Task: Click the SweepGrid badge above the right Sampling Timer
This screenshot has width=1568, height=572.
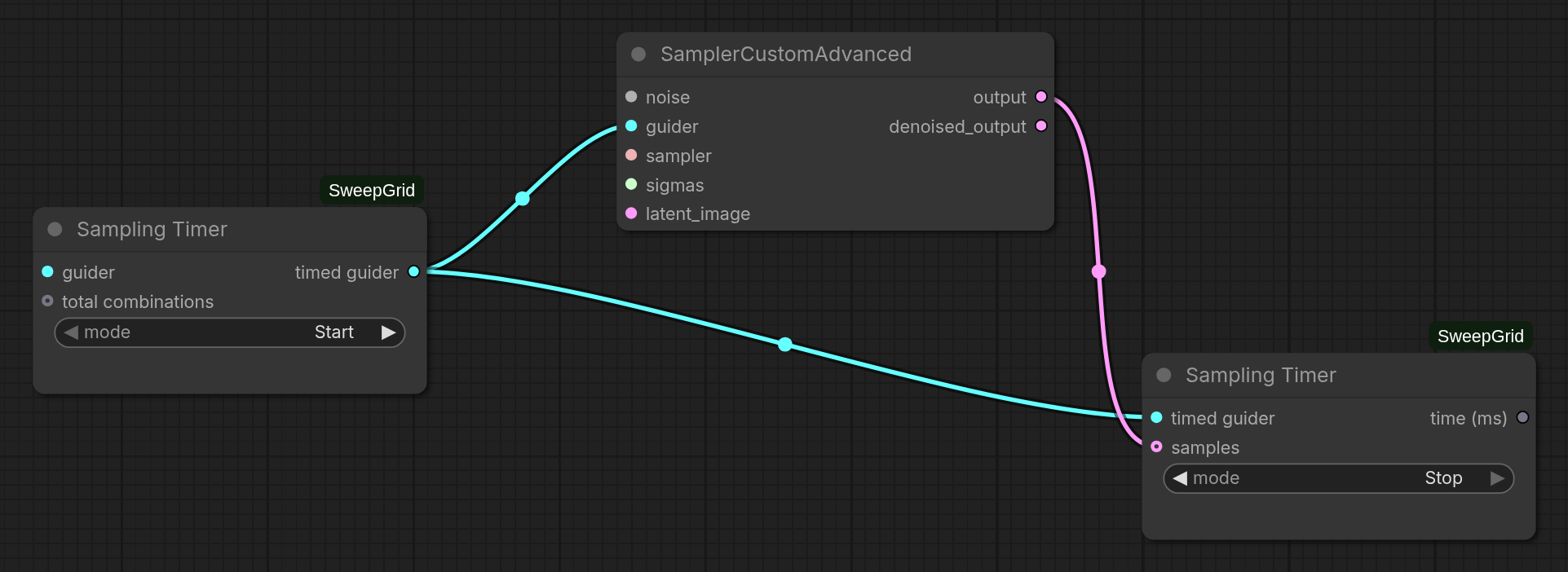Action: [1481, 336]
